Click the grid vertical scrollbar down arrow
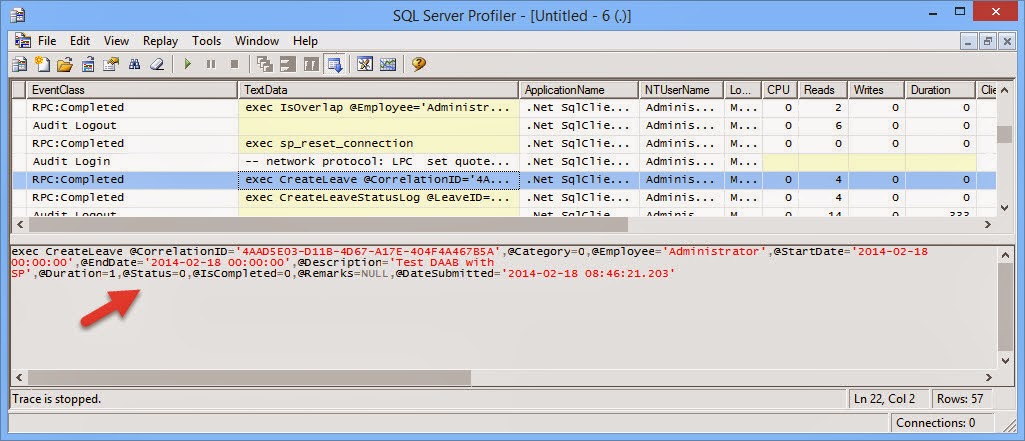 [x=1005, y=208]
